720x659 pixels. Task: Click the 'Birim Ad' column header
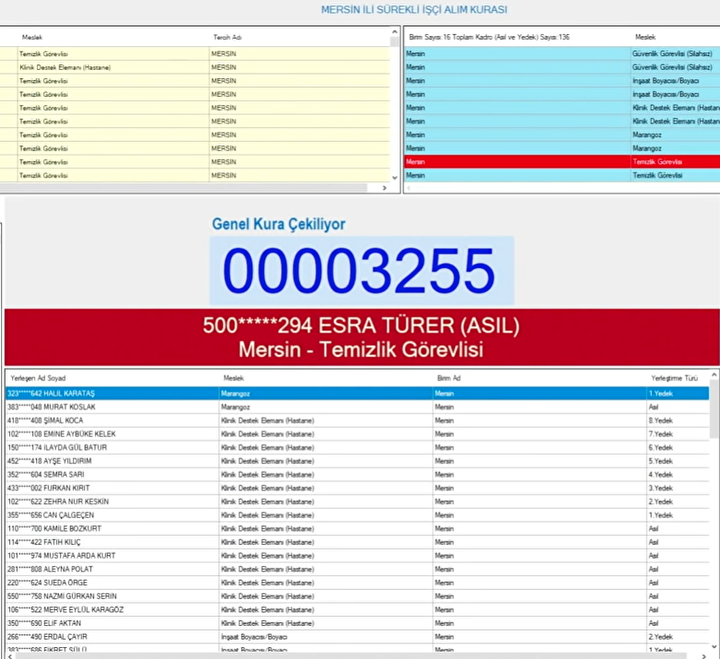point(449,378)
